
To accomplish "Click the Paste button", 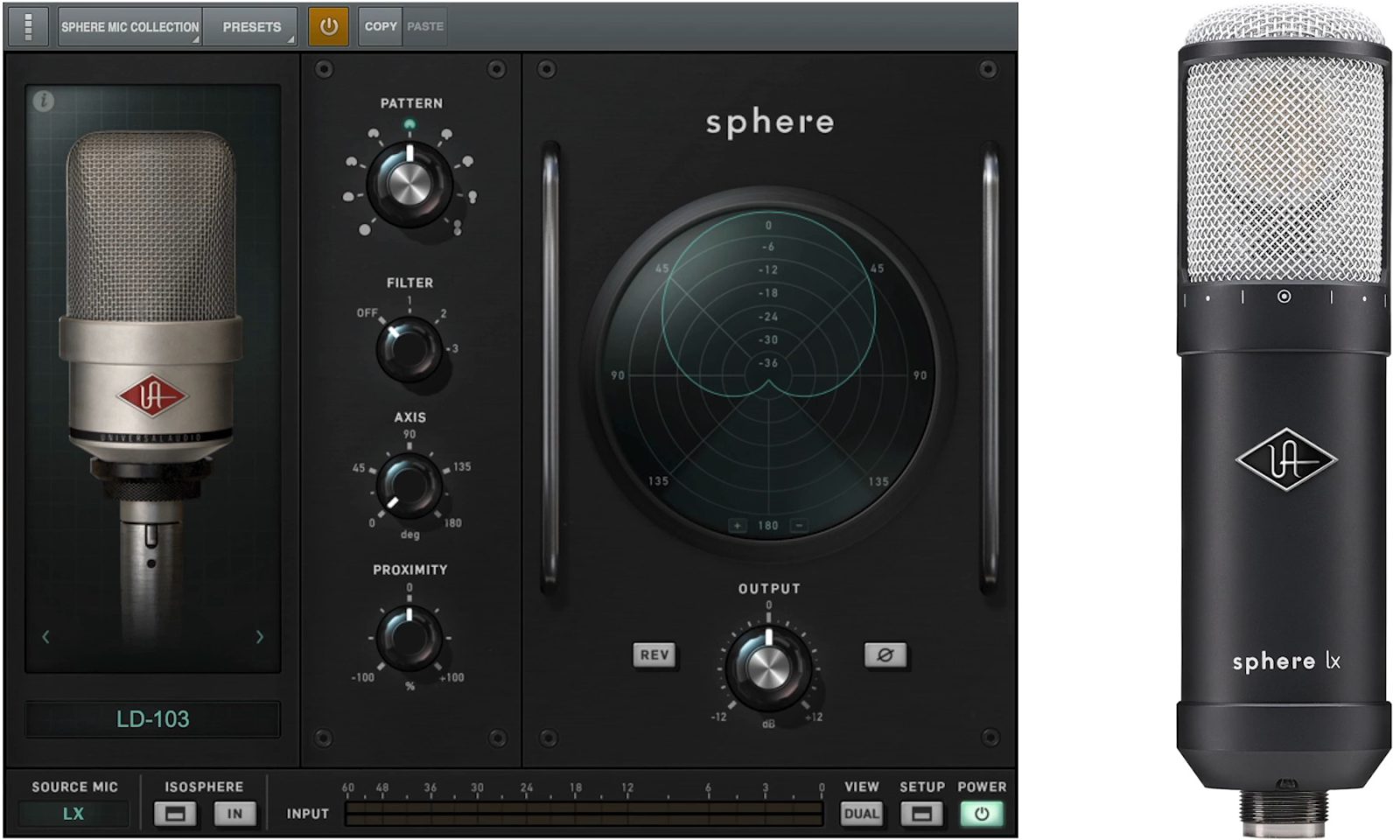I will pyautogui.click(x=425, y=26).
